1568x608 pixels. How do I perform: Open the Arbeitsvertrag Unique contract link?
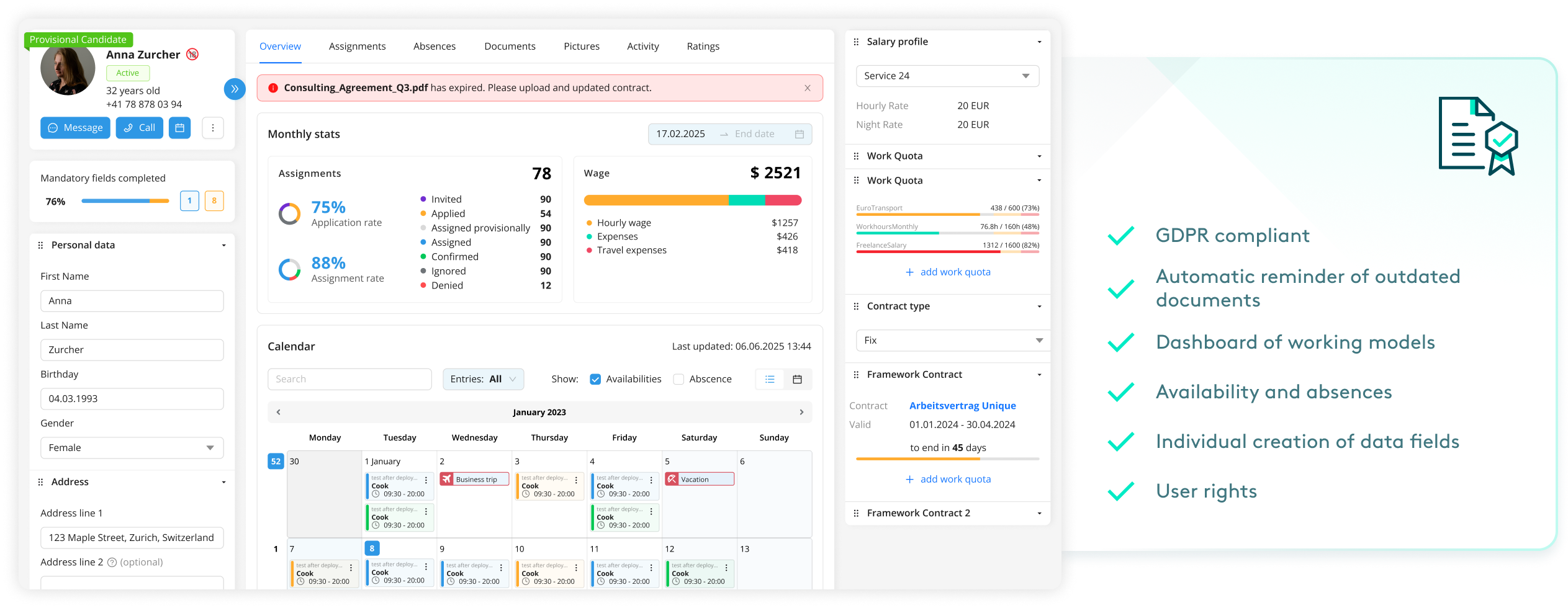962,405
